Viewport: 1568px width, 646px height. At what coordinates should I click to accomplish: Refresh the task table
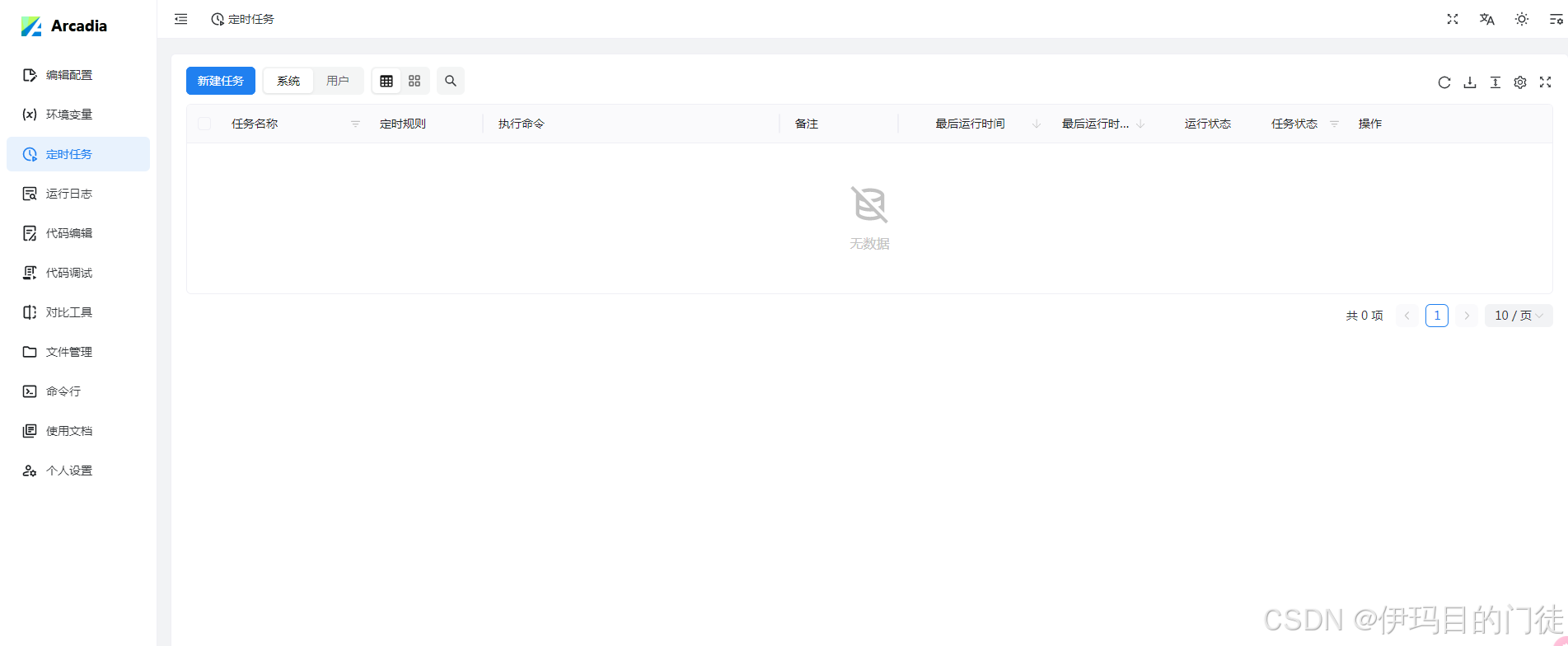tap(1444, 82)
